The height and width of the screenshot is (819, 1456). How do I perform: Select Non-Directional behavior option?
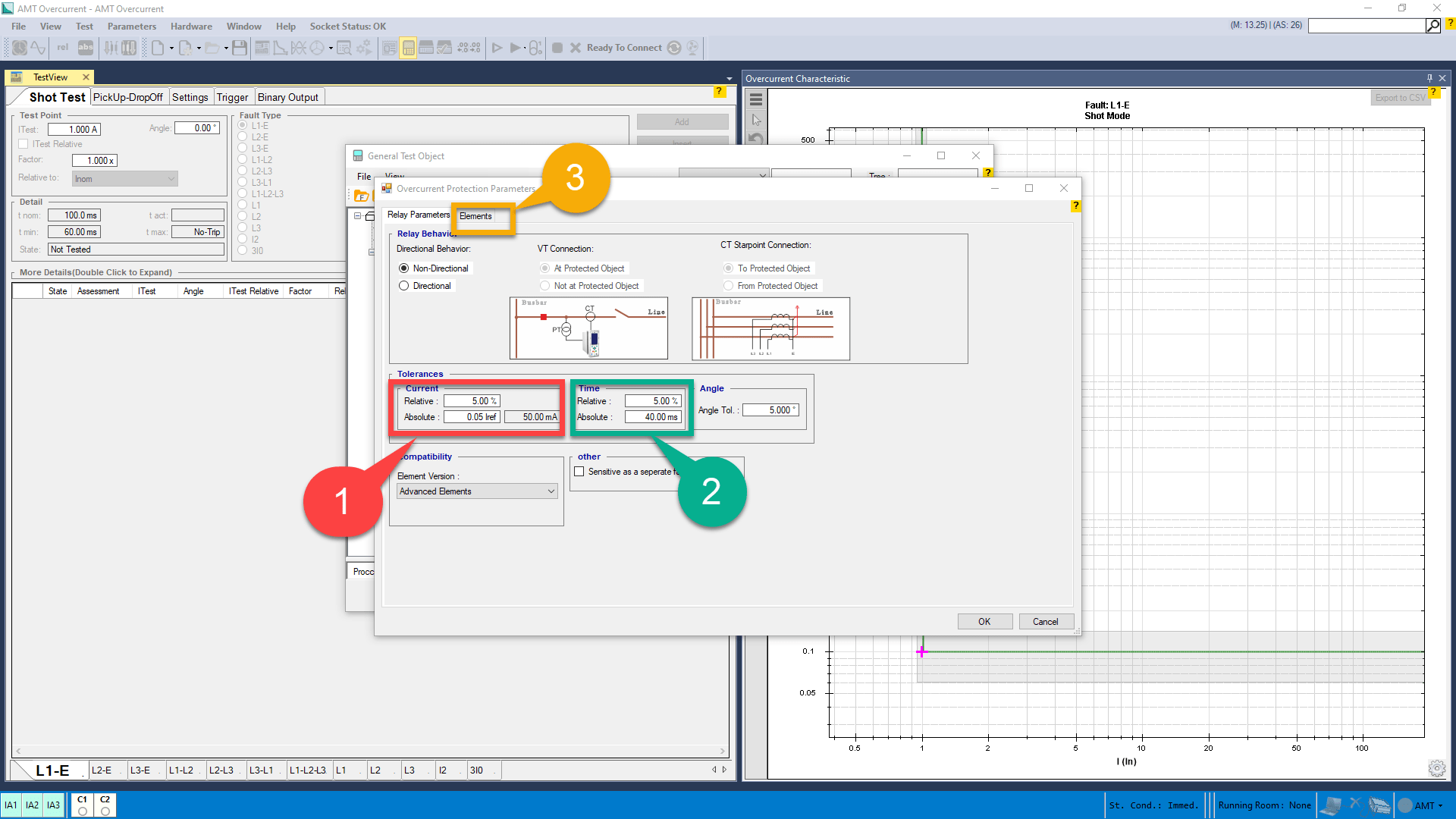click(x=404, y=268)
